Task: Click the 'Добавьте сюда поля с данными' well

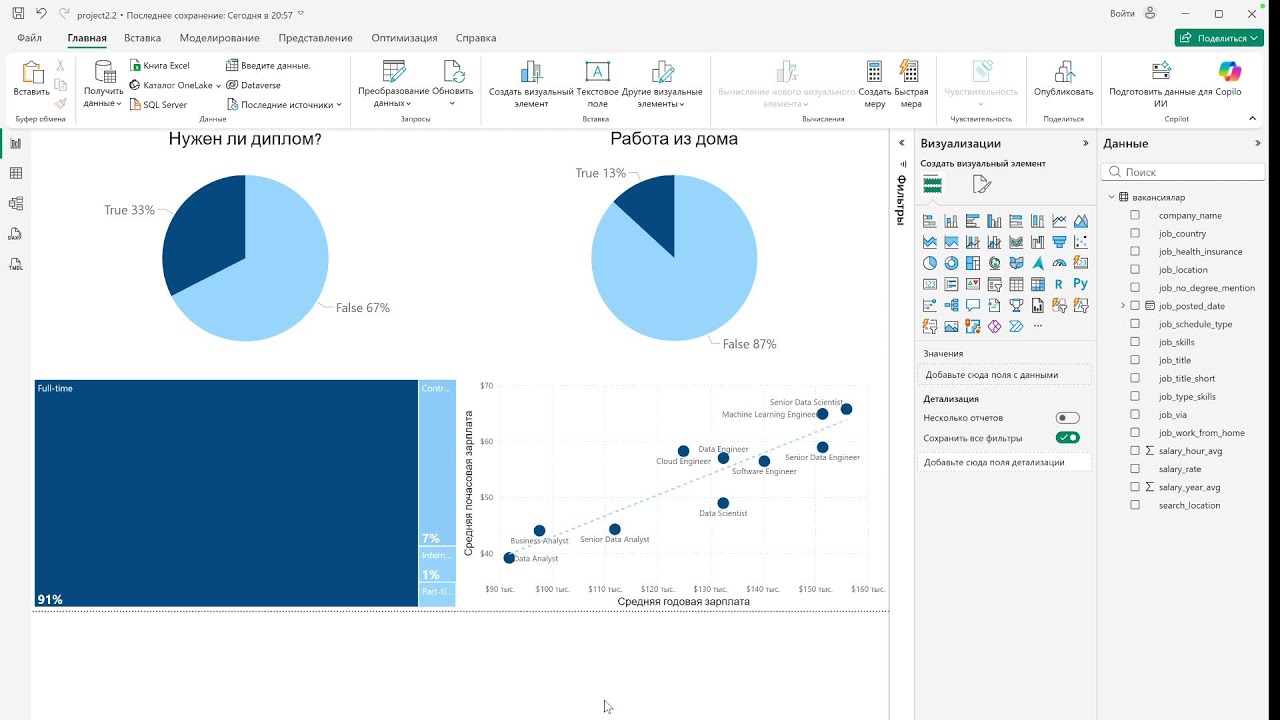Action: click(x=1004, y=375)
